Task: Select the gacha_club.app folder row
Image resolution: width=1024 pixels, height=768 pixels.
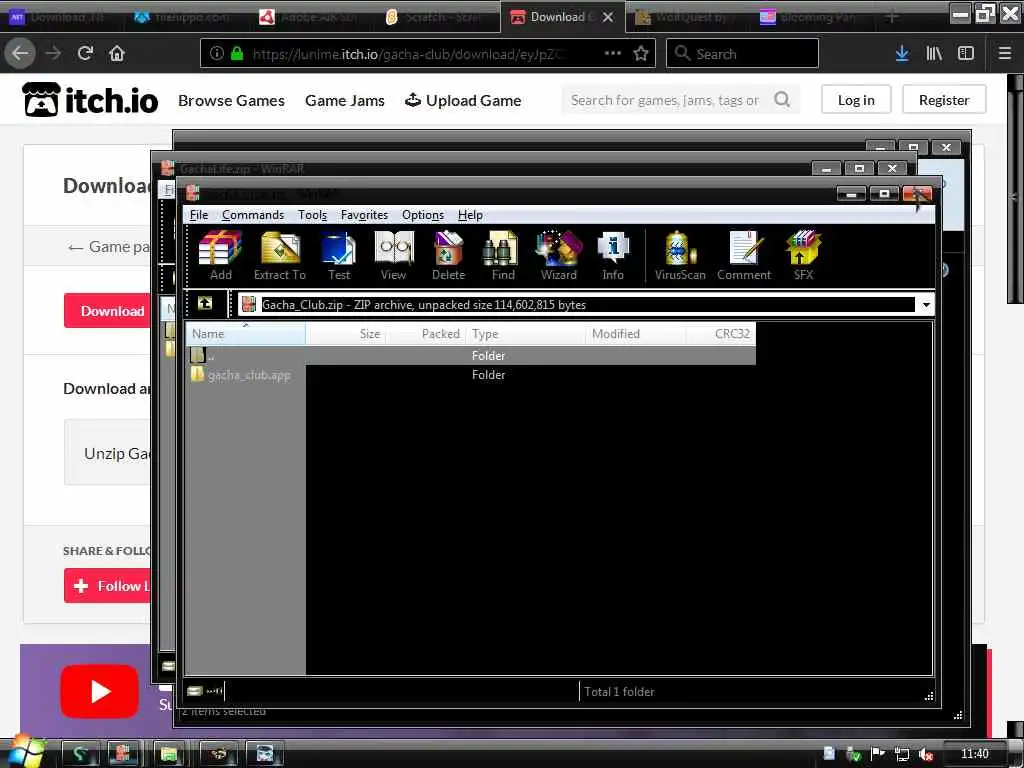Action: tap(471, 375)
